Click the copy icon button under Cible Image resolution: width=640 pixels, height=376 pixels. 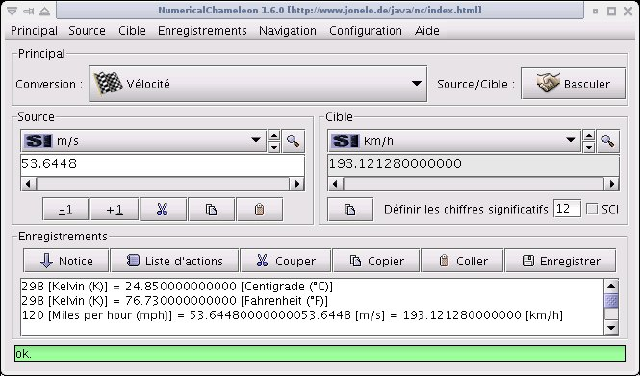point(350,209)
